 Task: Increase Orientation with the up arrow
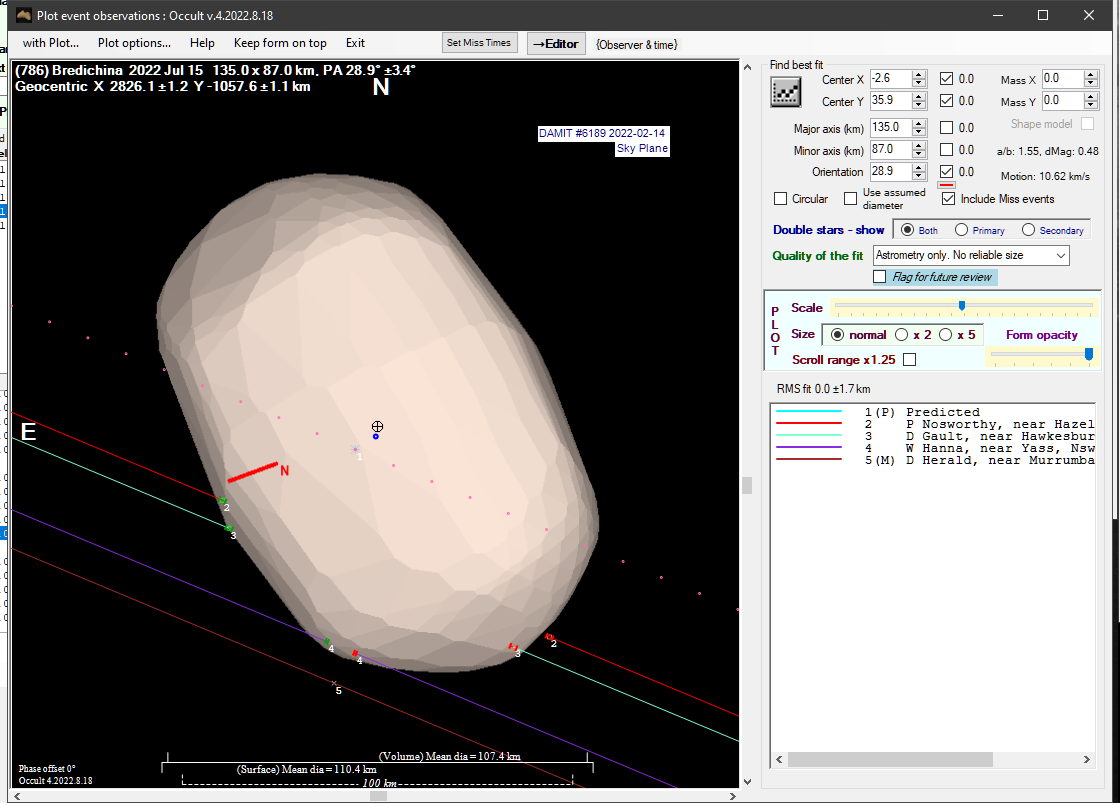pyautogui.click(x=919, y=167)
